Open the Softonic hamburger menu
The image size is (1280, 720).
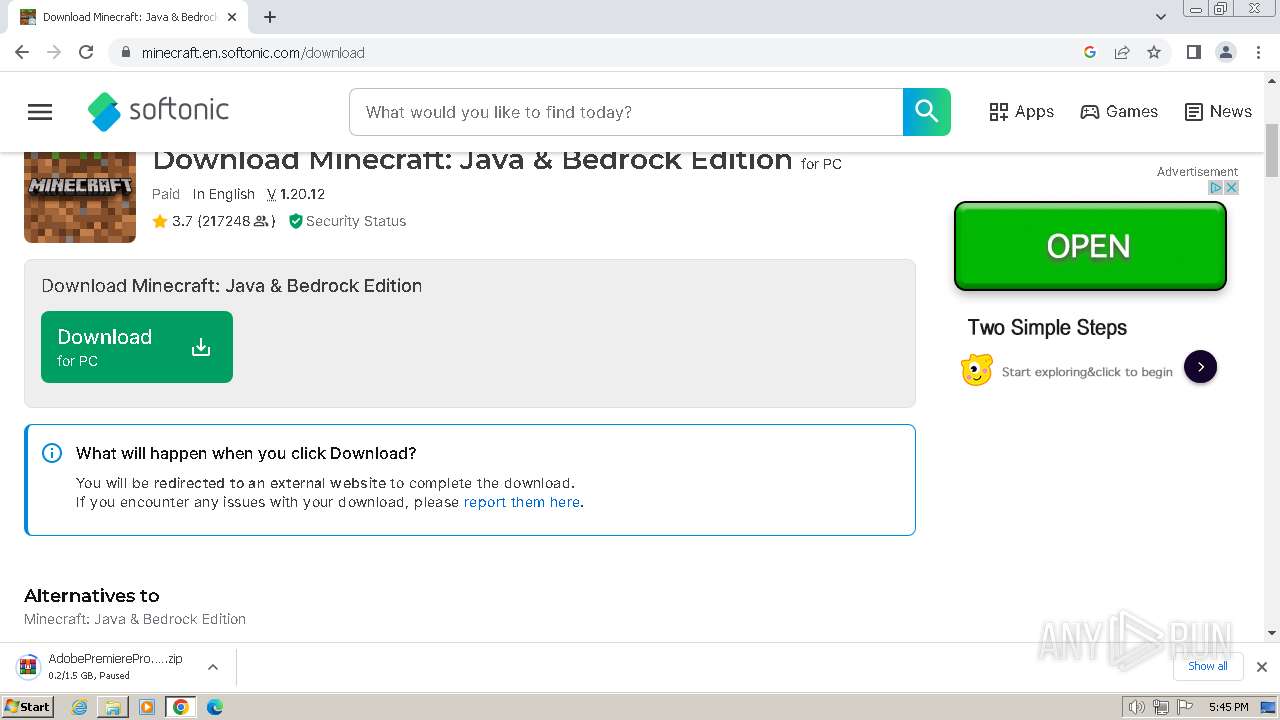(x=40, y=112)
